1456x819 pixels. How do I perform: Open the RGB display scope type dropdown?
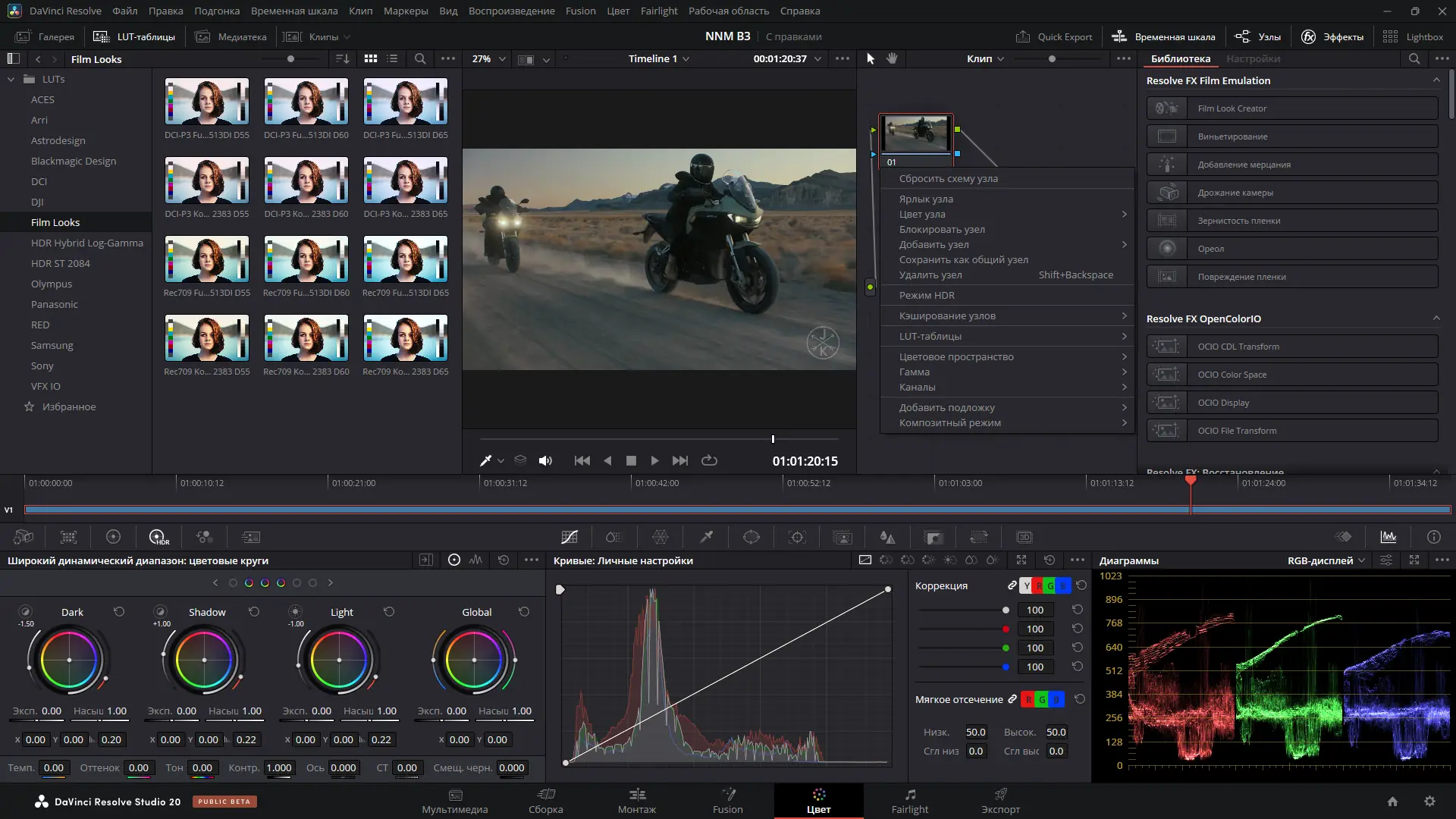coord(1326,560)
